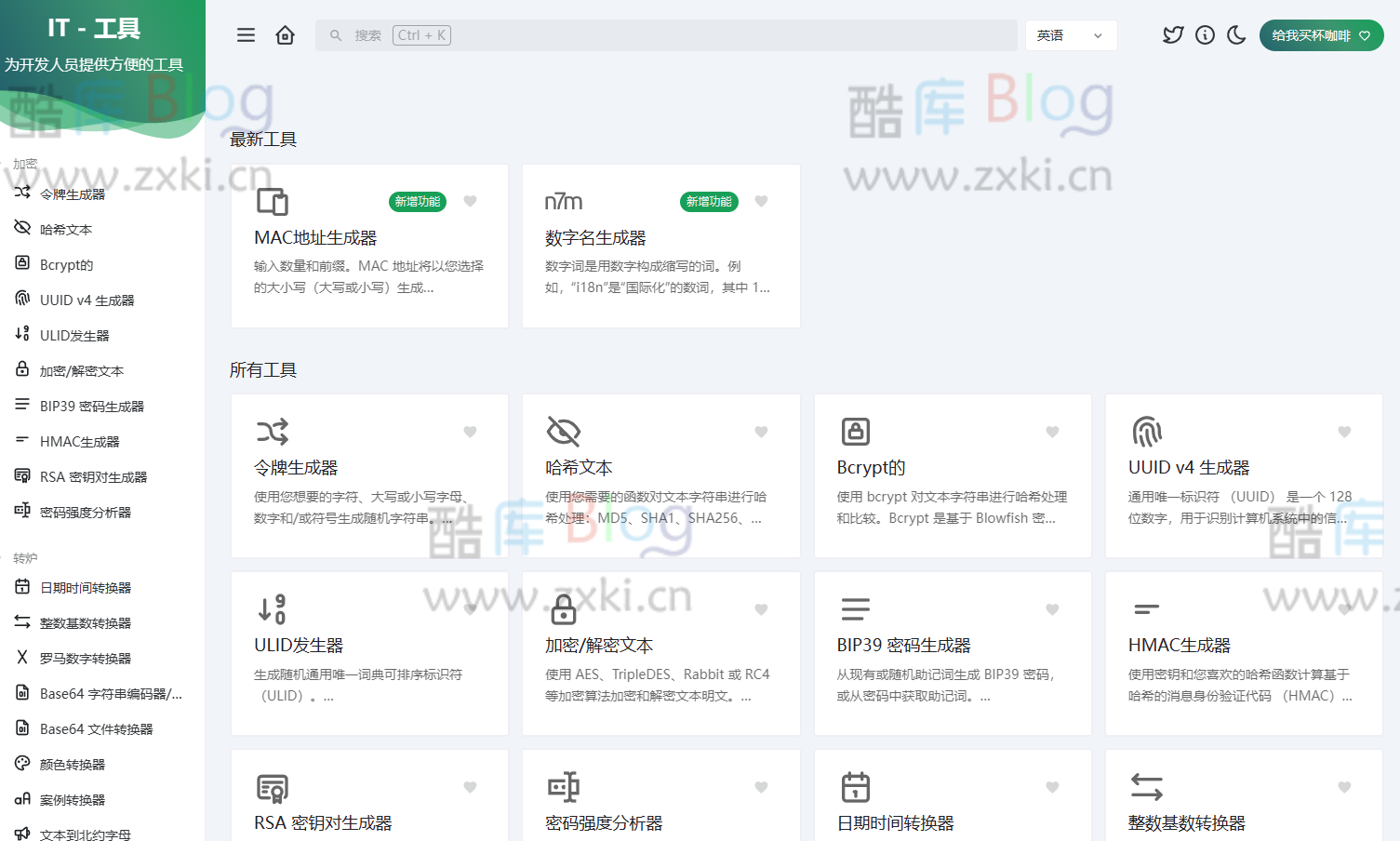Click inside the 搜索 search field
This screenshot has height=841, width=1400.
(651, 34)
